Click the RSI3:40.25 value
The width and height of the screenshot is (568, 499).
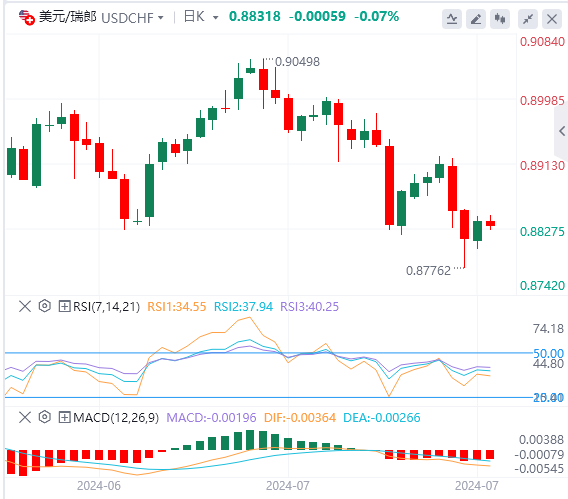click(310, 307)
